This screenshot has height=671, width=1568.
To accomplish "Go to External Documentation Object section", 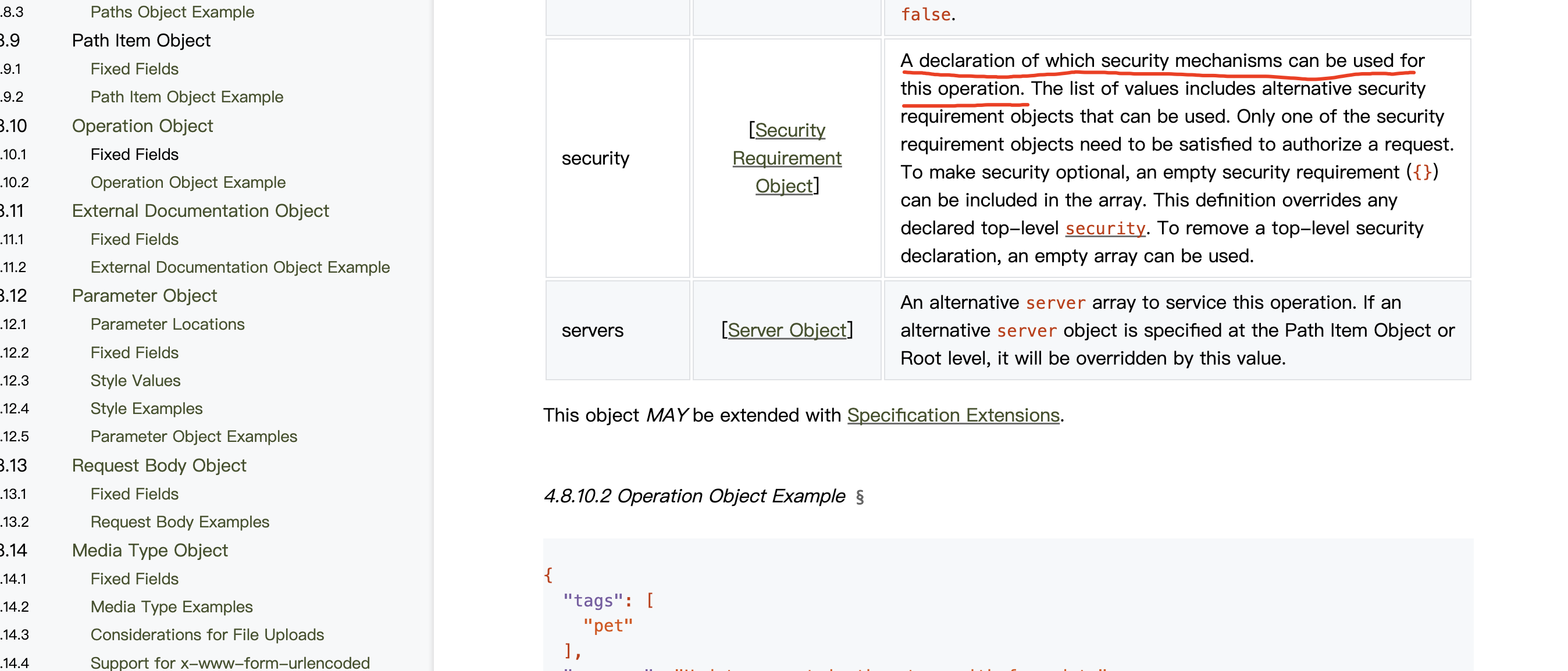I will (x=200, y=210).
